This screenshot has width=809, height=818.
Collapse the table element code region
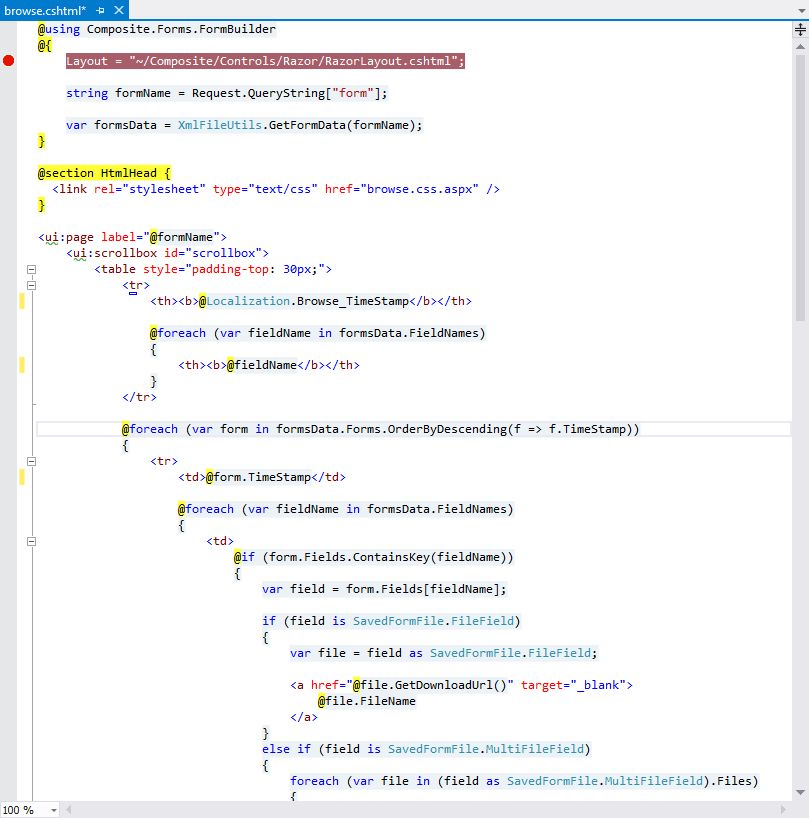pyautogui.click(x=31, y=269)
